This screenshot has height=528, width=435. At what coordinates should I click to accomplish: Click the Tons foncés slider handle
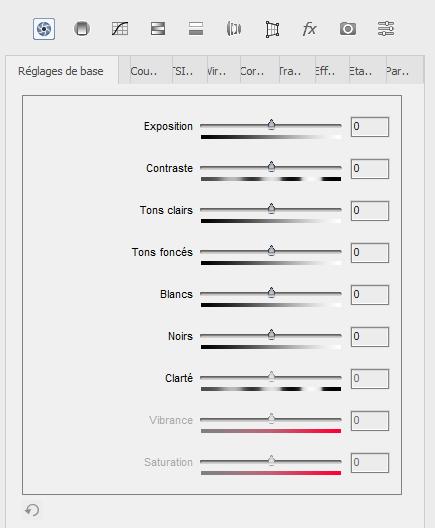point(271,251)
